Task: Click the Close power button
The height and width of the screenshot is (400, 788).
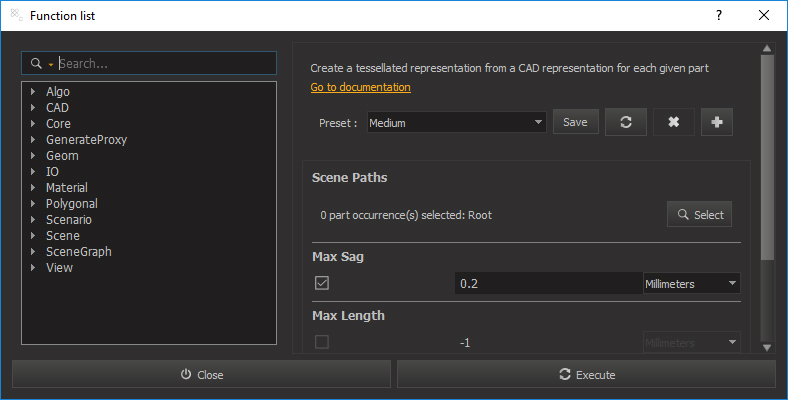Action: click(202, 374)
